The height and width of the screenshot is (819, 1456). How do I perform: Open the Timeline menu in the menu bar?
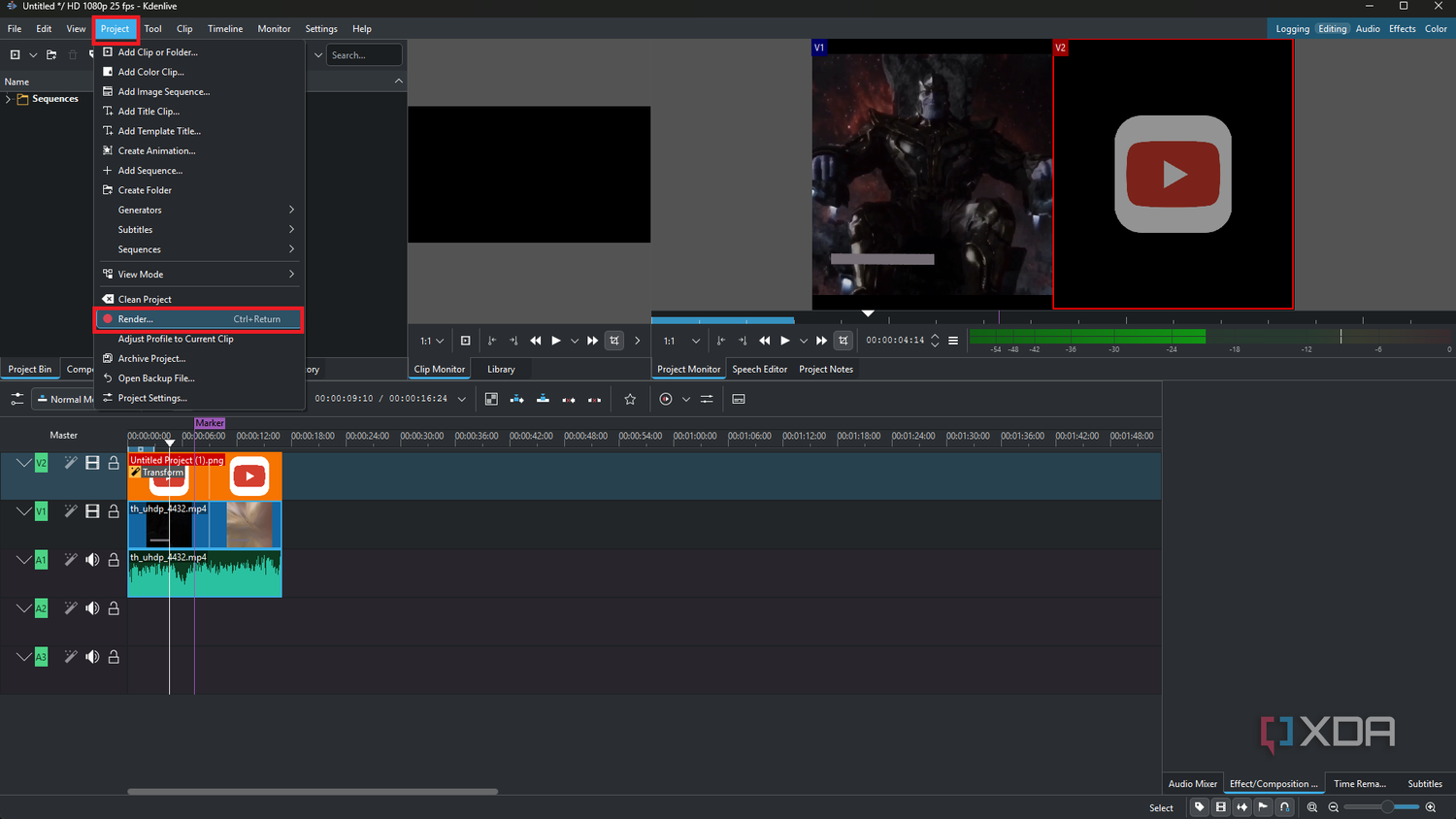tap(225, 29)
